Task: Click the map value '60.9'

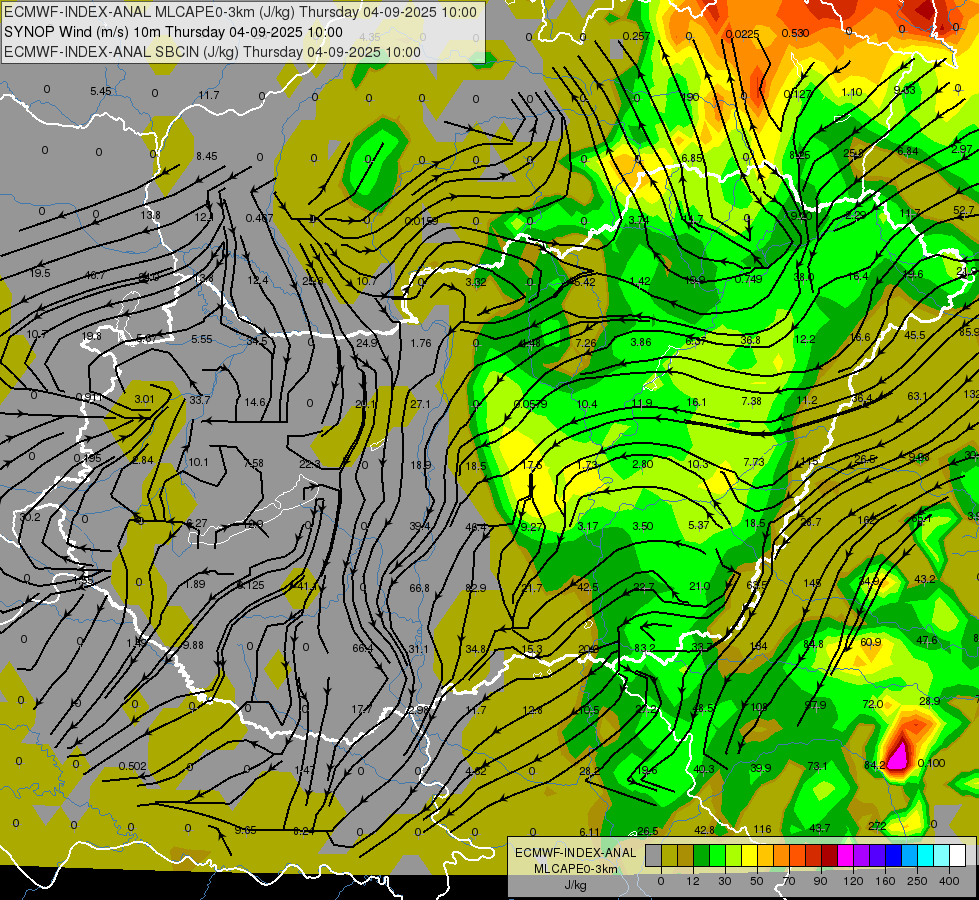Action: pyautogui.click(x=870, y=642)
